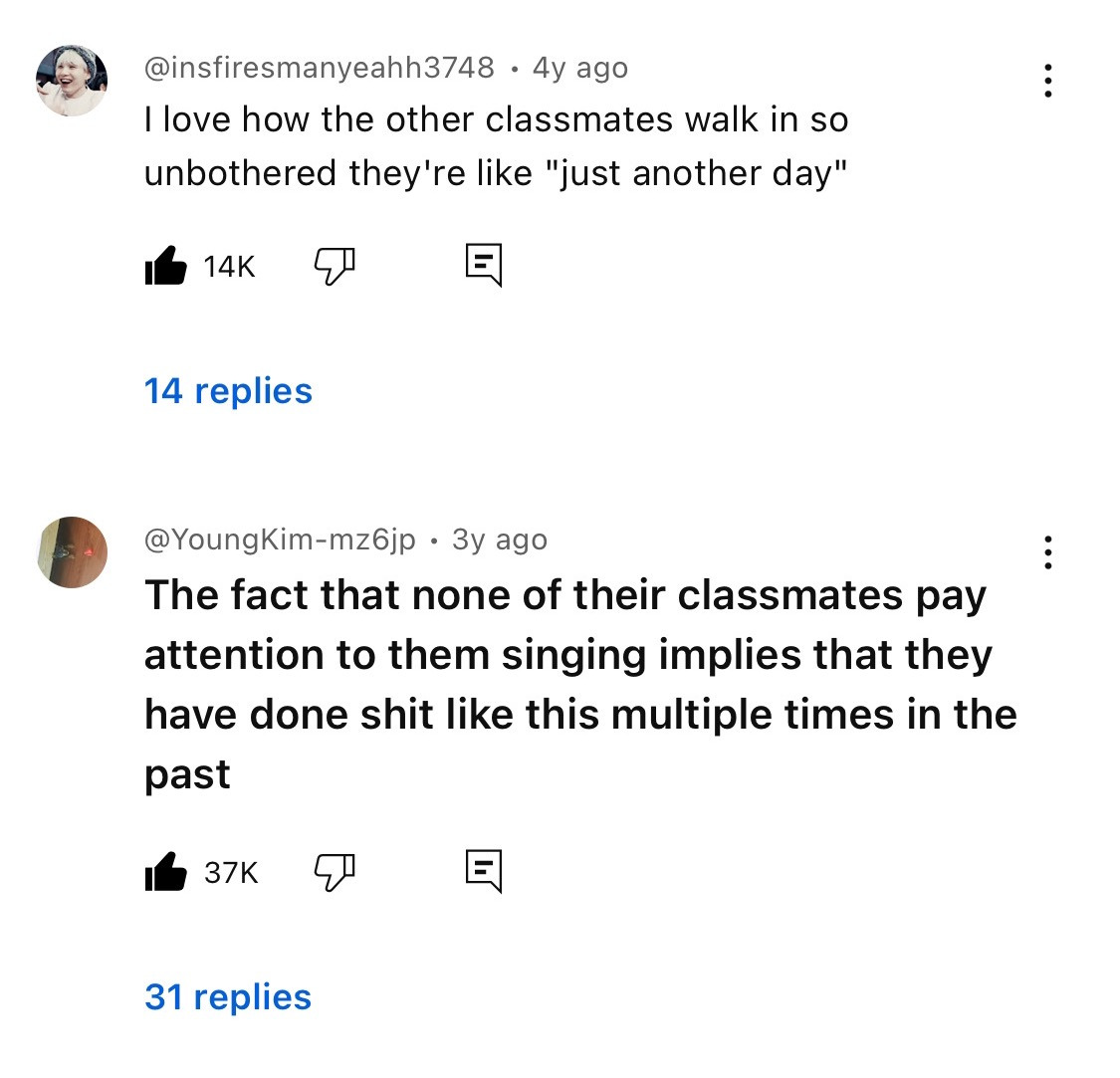Like the comment by @YoungKim-mz6jp

[165, 872]
